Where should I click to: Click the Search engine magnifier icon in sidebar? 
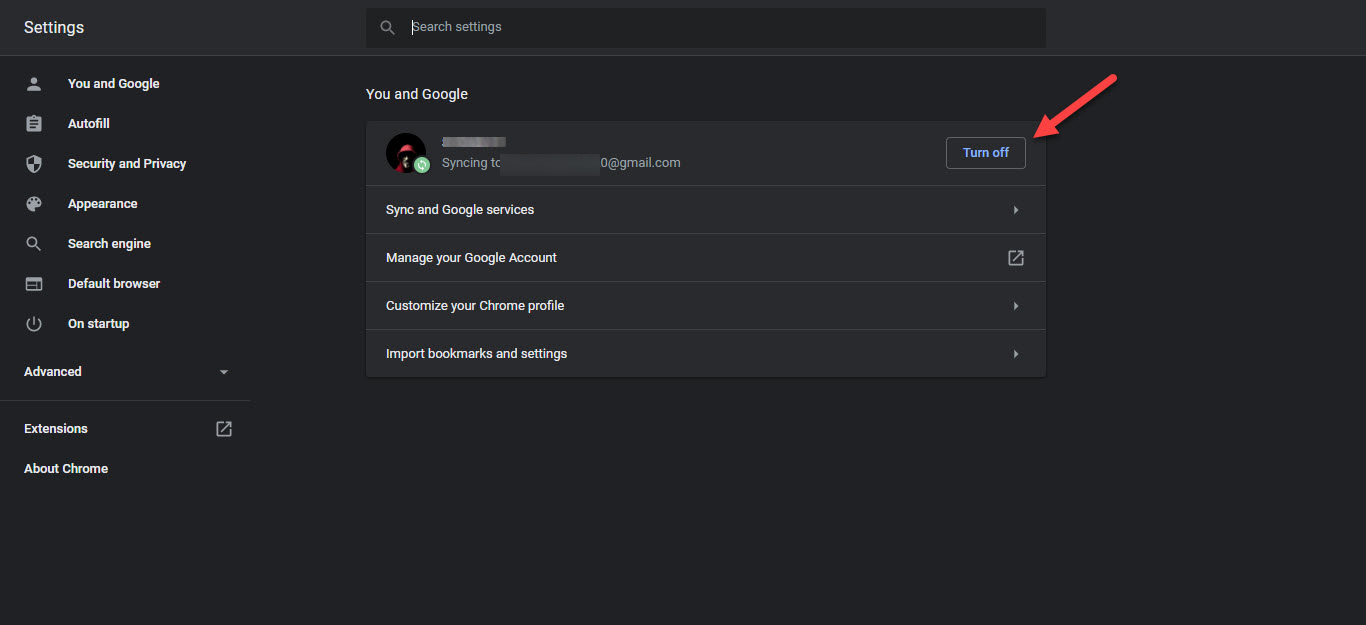tap(34, 244)
